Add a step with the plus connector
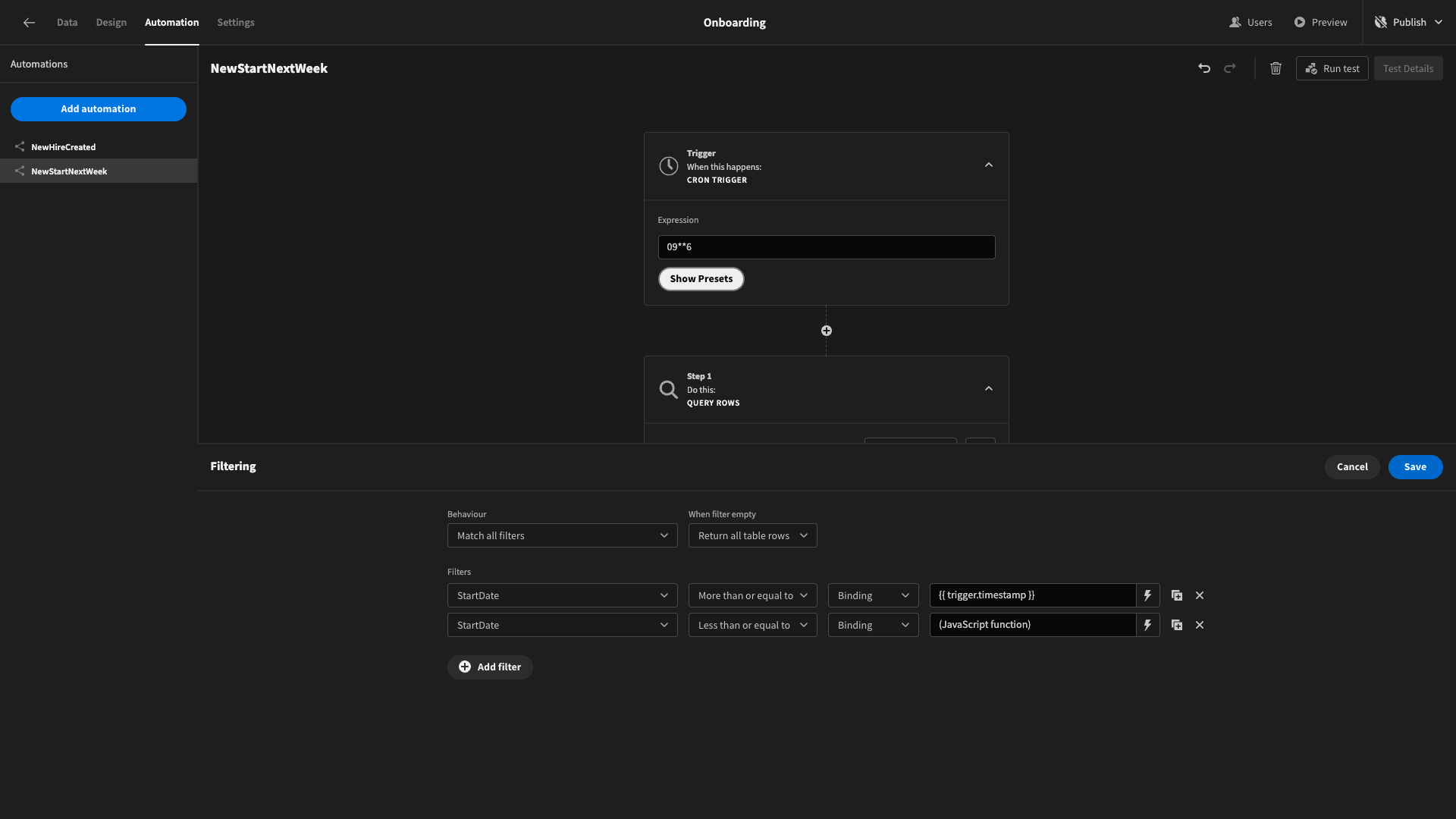Viewport: 1456px width, 819px height. pos(827,331)
